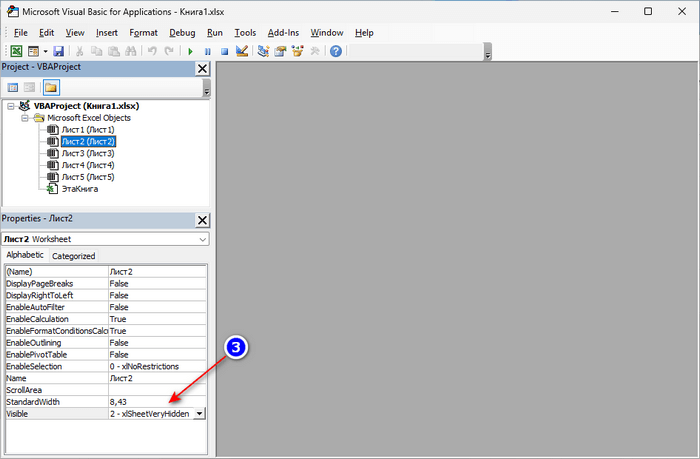Open Visual Basic Help question mark icon

pyautogui.click(x=335, y=51)
